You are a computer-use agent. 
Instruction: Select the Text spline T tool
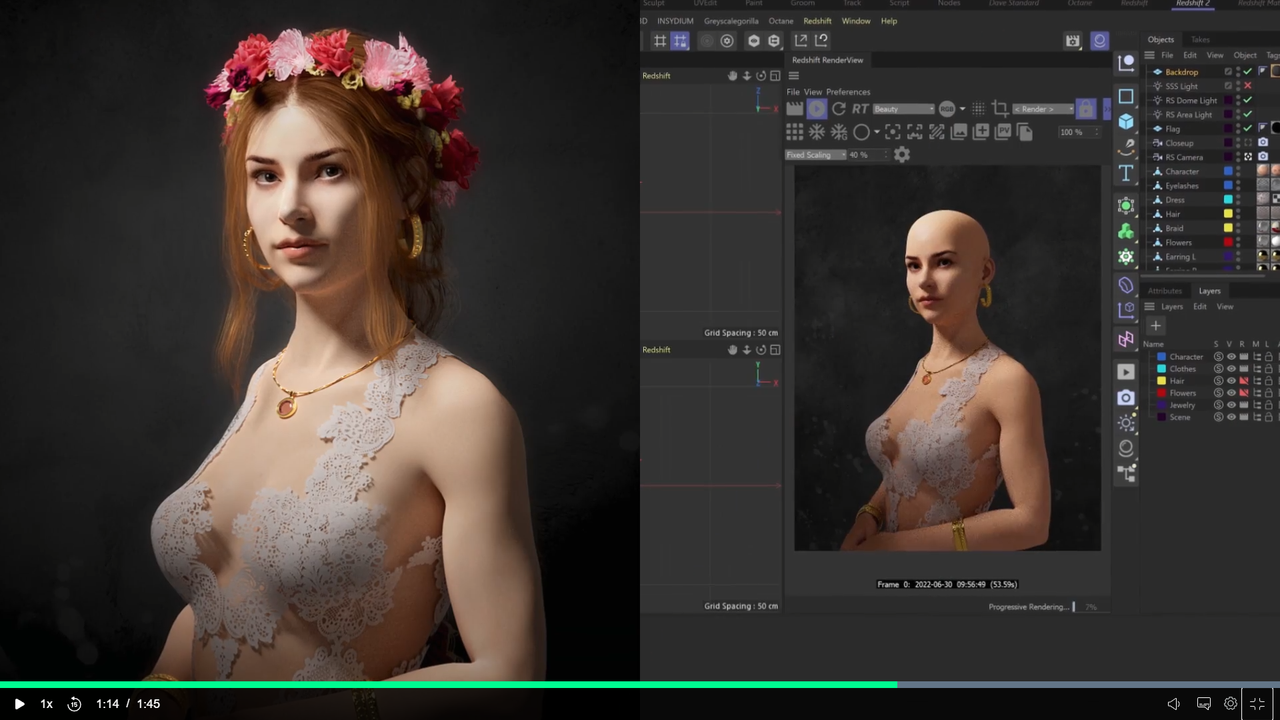click(x=1126, y=173)
